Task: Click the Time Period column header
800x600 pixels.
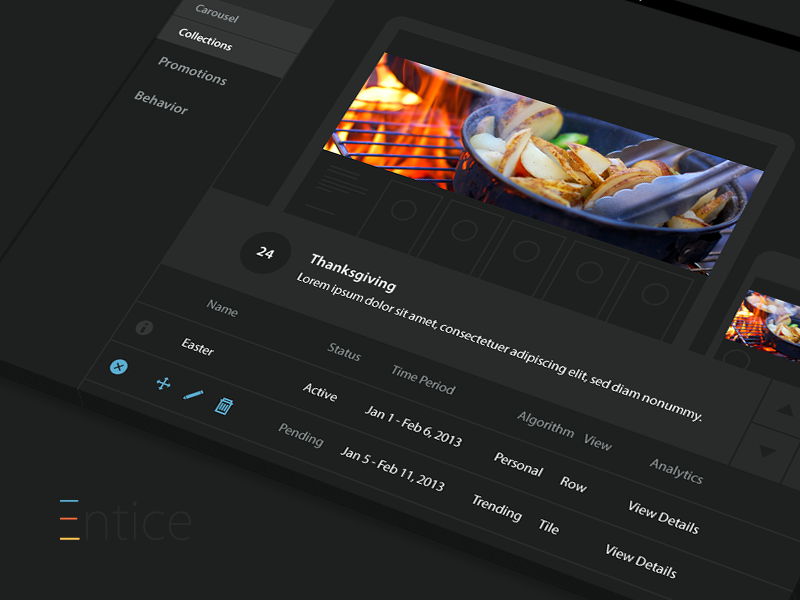Action: click(423, 380)
